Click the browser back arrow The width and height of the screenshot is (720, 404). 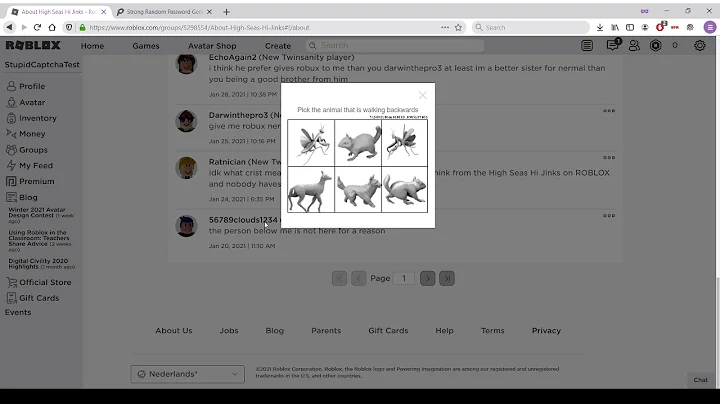pyautogui.click(x=9, y=28)
